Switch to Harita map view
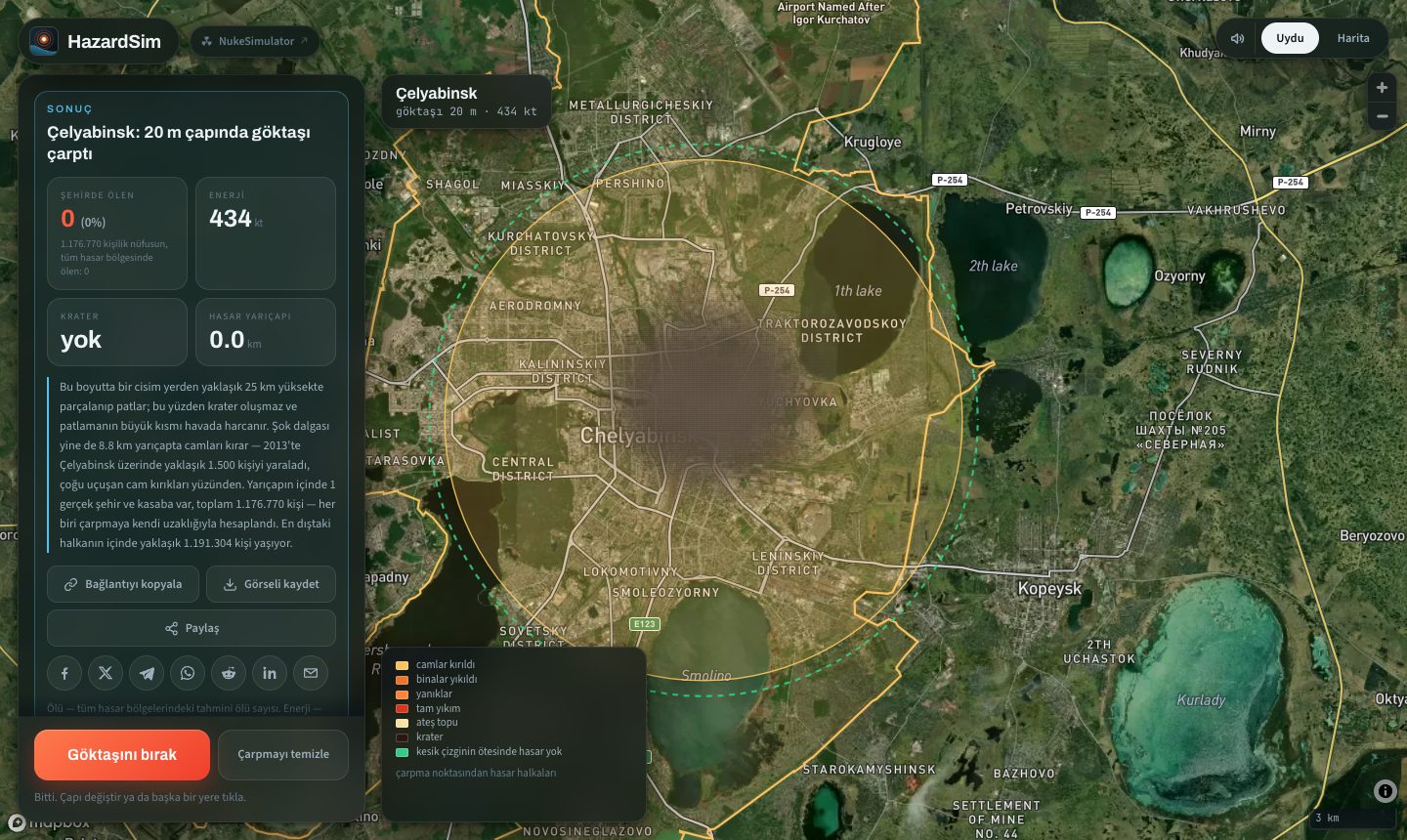 tap(1353, 38)
